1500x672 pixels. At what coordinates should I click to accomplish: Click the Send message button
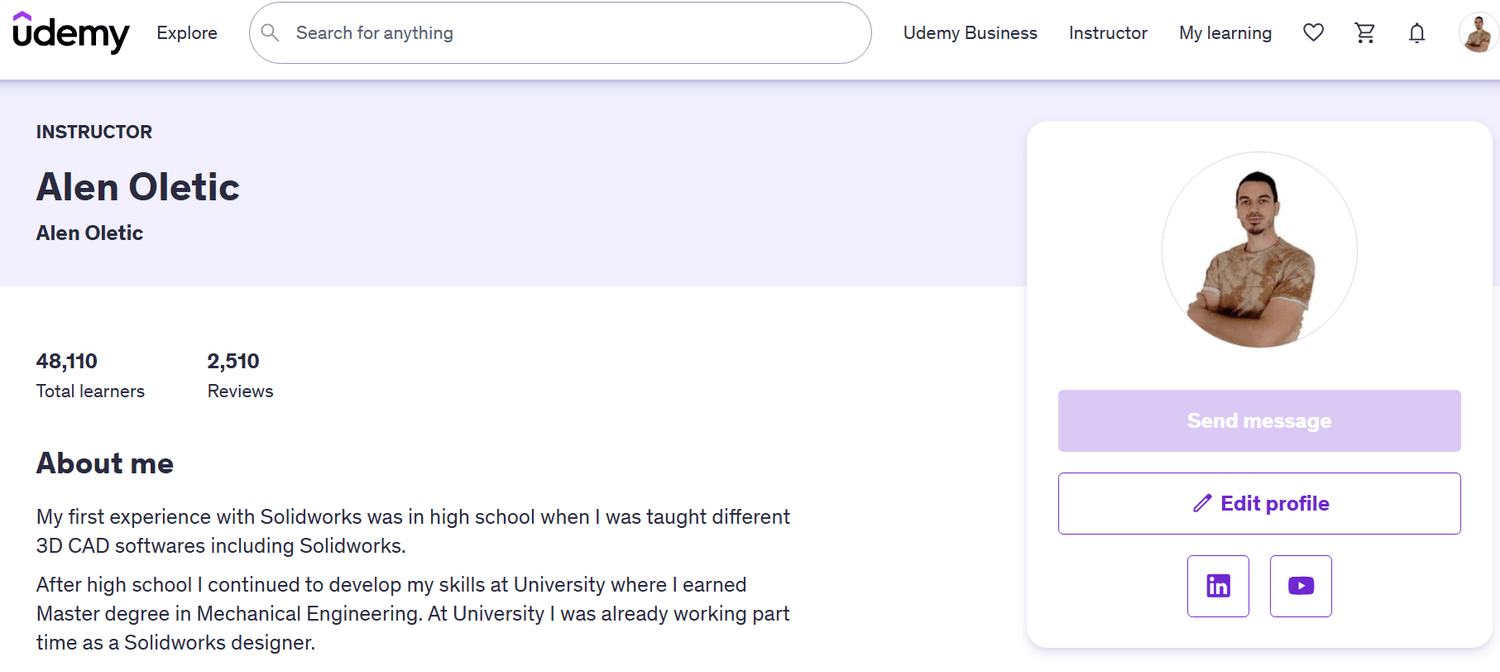1259,421
